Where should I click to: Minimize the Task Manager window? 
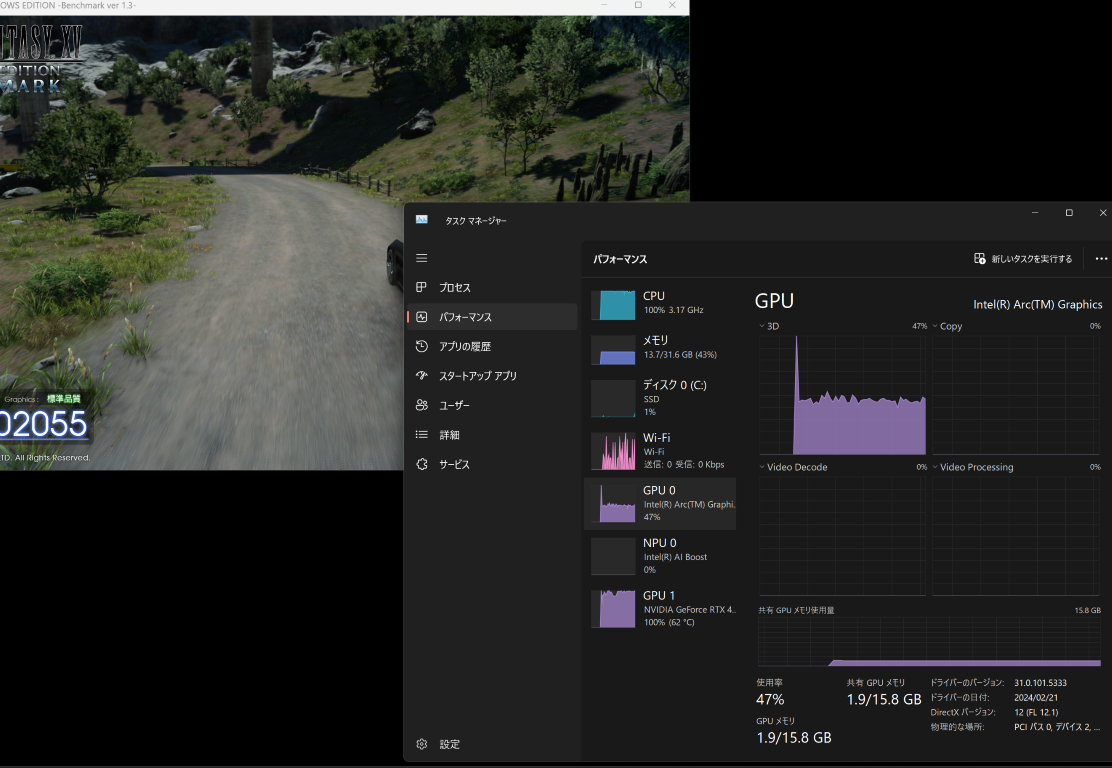click(1035, 213)
